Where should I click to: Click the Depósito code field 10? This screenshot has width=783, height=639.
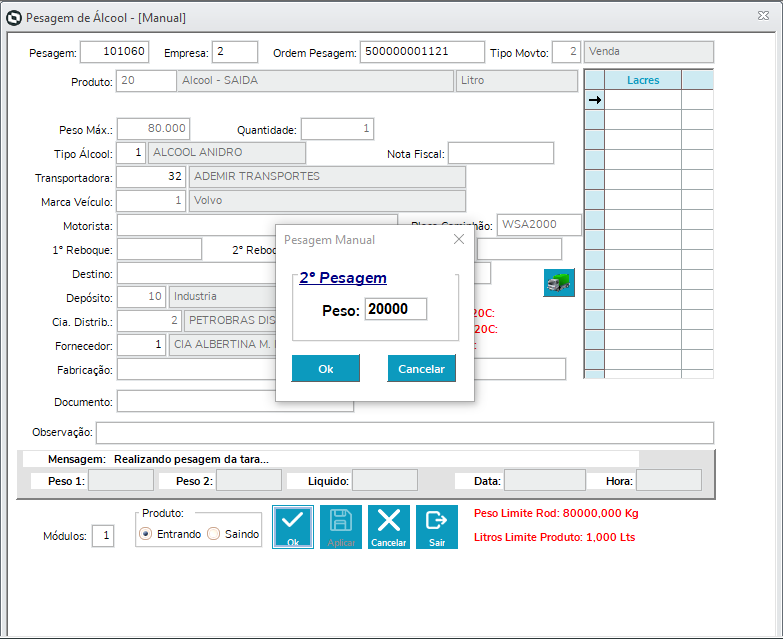(x=142, y=297)
